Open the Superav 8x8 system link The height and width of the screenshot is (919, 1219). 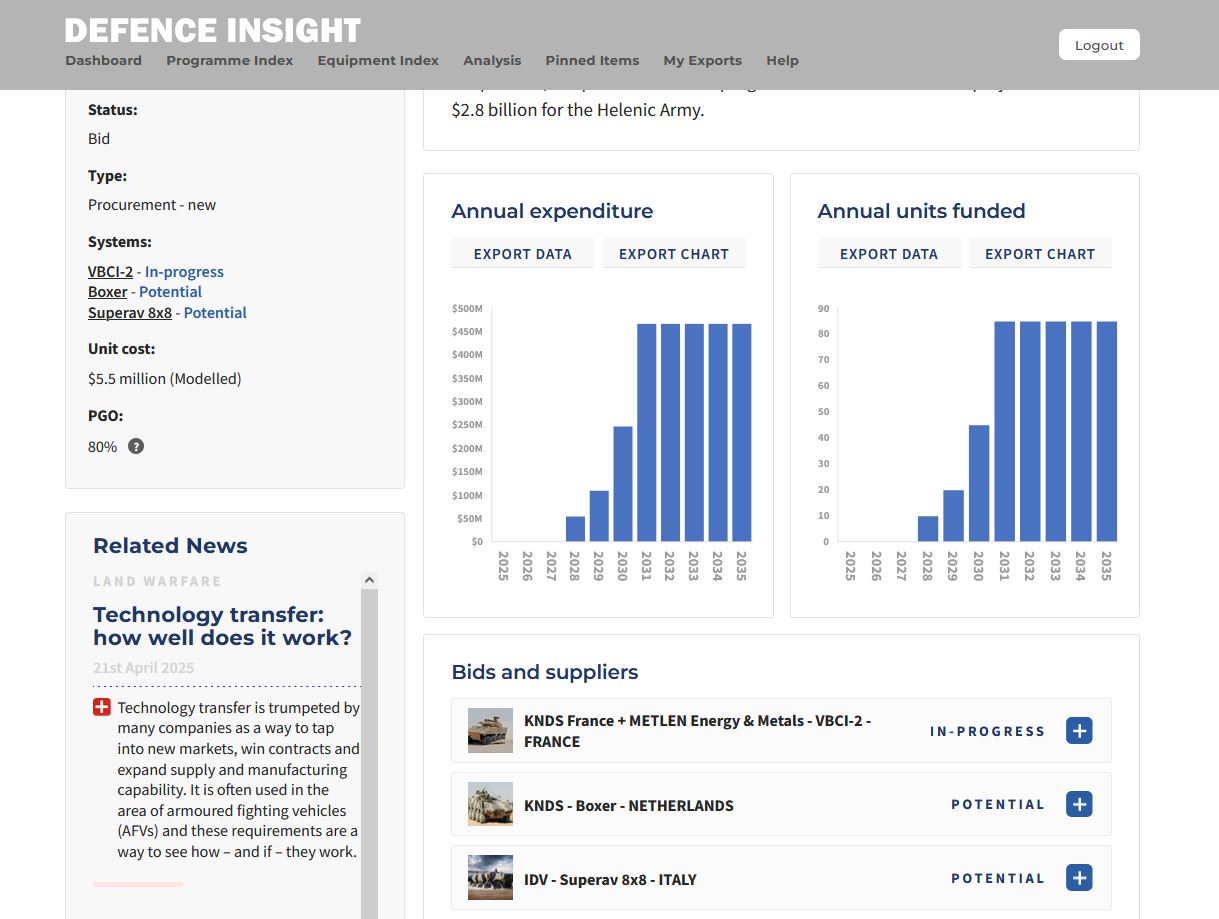[130, 313]
